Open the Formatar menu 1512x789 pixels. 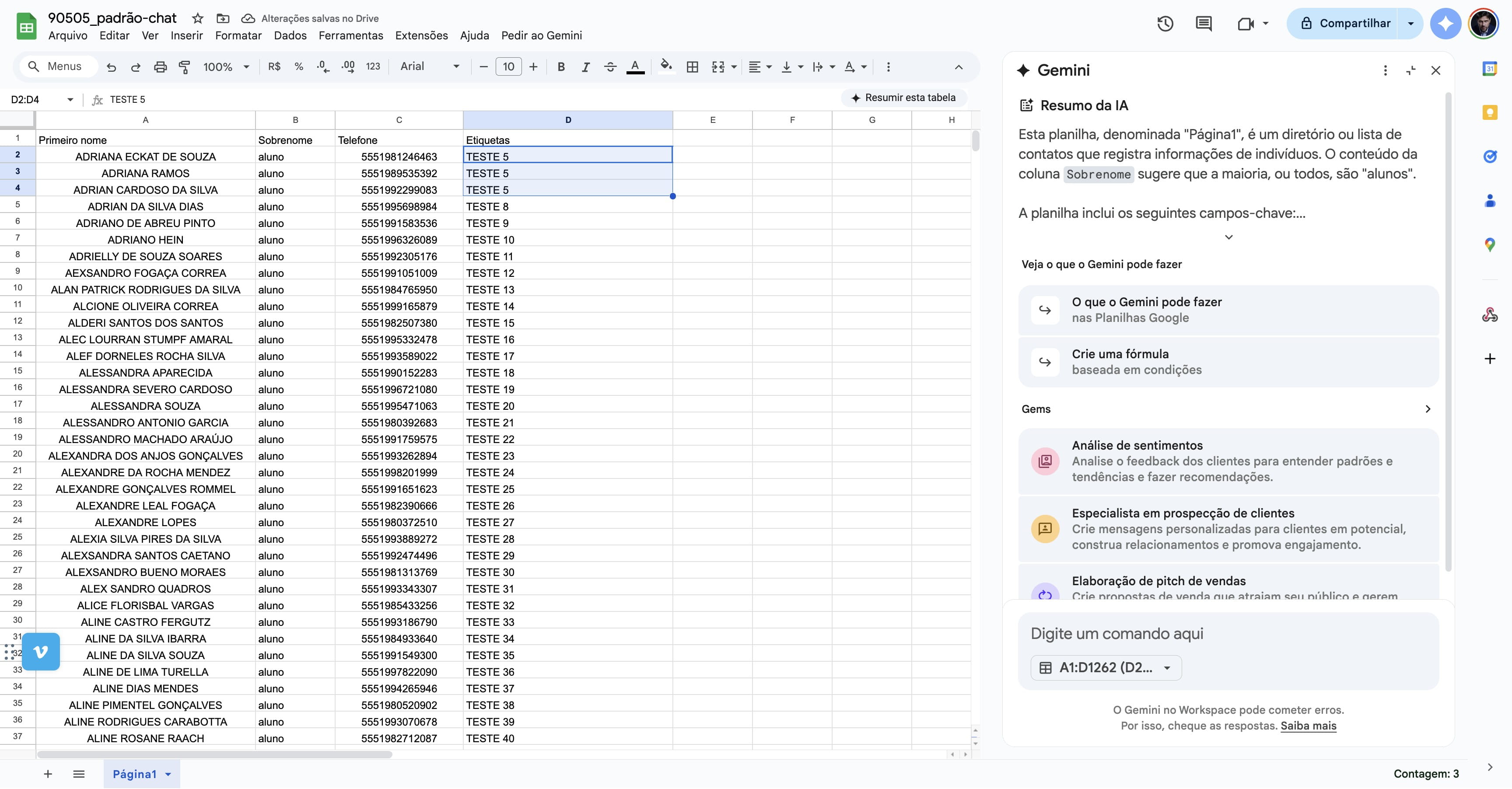238,35
